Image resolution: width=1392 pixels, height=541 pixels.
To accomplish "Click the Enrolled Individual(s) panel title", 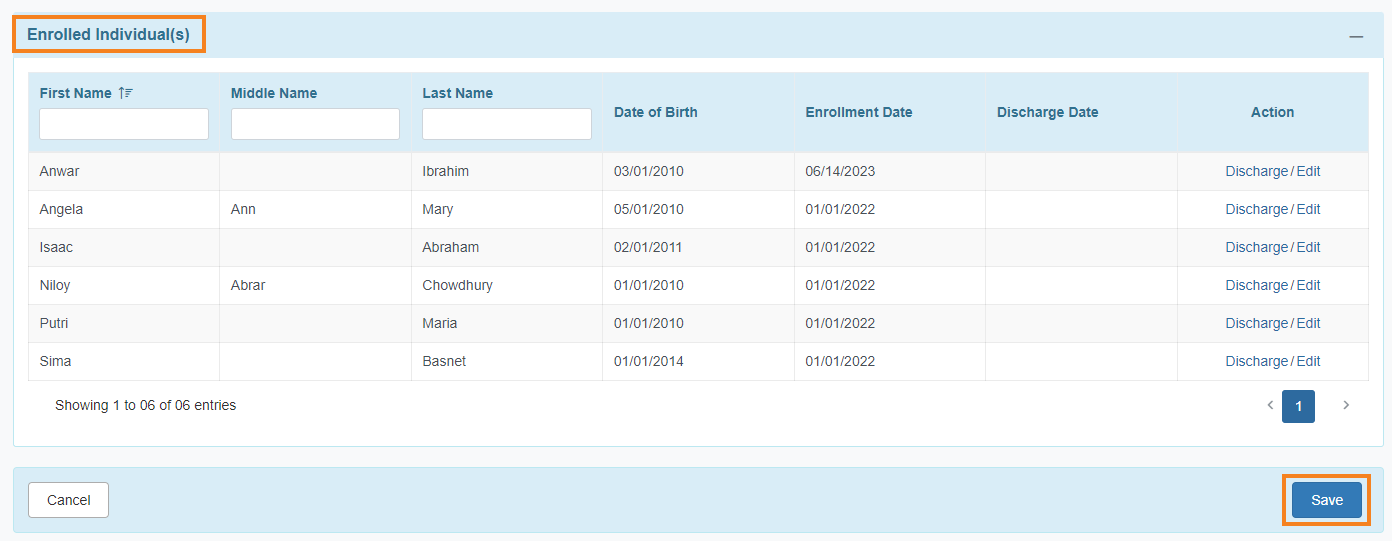I will tap(108, 34).
